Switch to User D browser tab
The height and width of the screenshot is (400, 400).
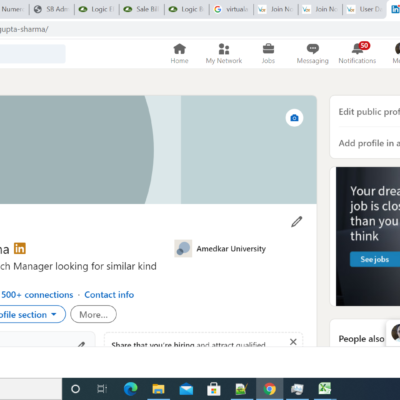365,9
